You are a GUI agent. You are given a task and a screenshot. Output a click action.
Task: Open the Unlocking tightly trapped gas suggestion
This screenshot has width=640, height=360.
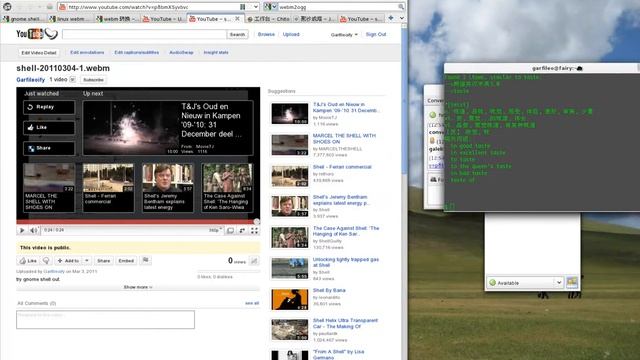click(x=346, y=262)
